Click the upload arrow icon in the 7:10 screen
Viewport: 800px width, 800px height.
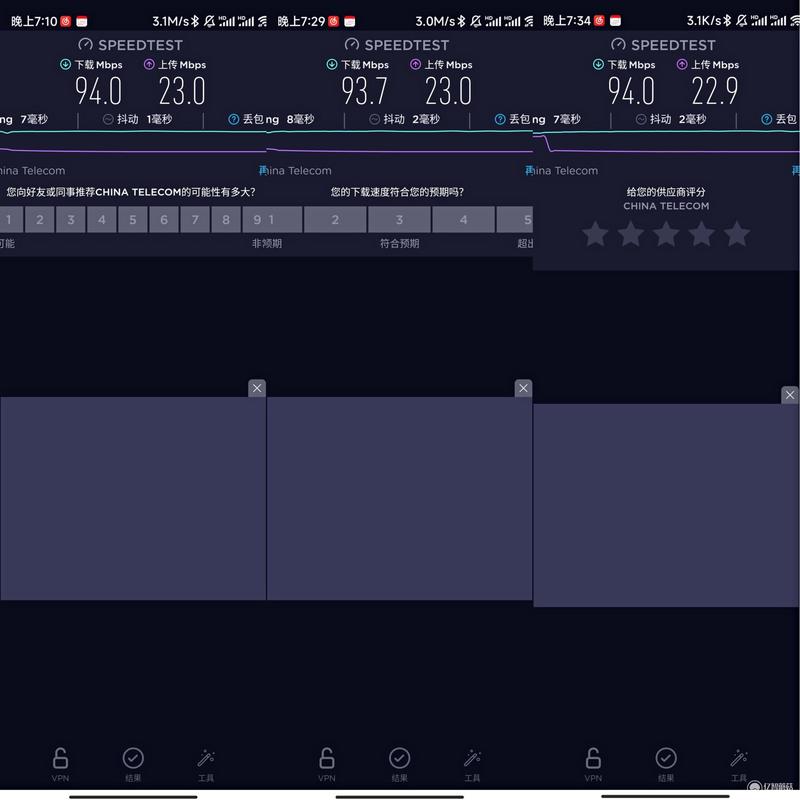tap(149, 64)
